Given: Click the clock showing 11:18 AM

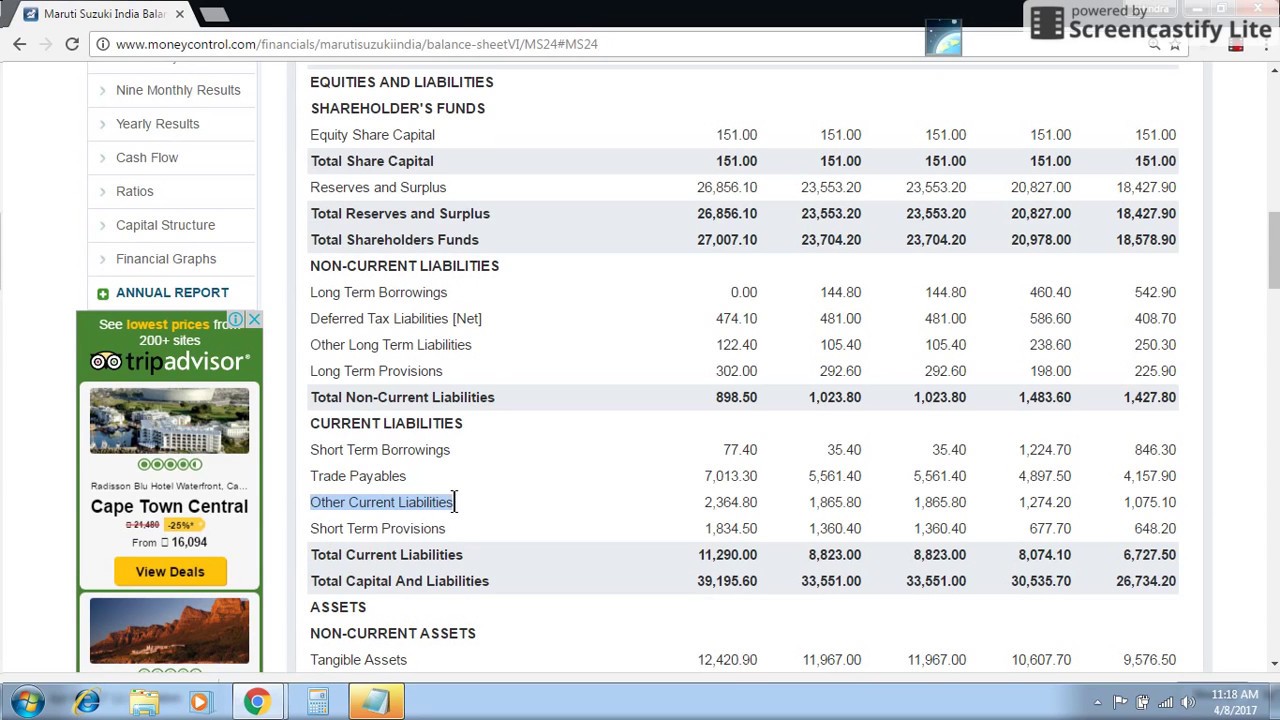Looking at the screenshot, I should [1234, 694].
